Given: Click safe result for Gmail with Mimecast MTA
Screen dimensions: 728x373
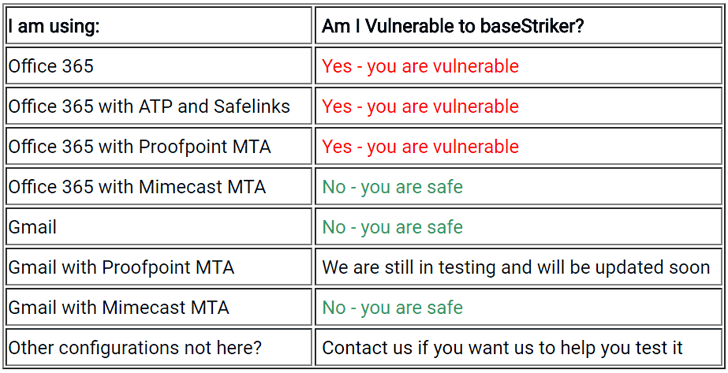Looking at the screenshot, I should [x=392, y=308].
